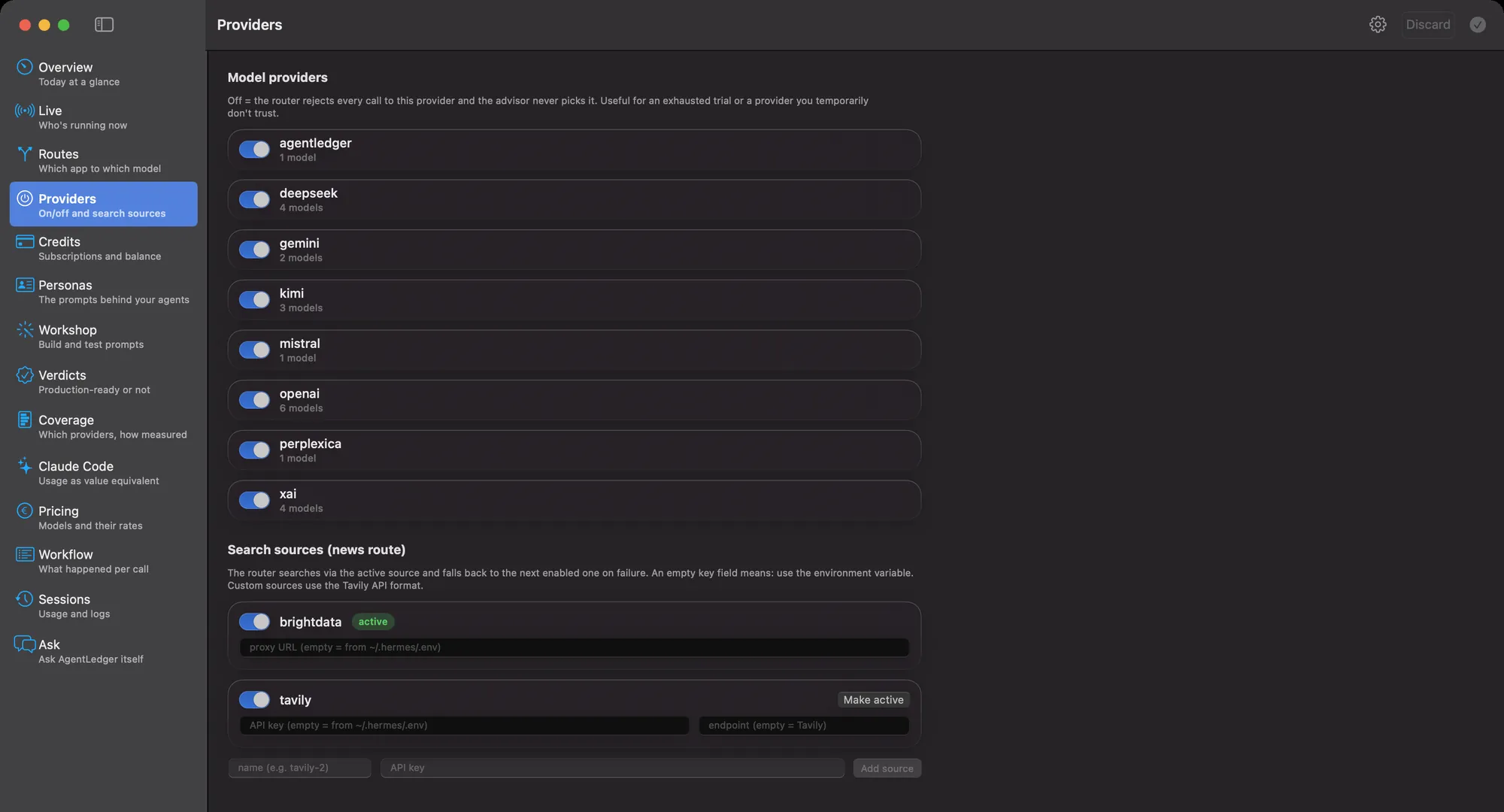Open Personas in the sidebar
Image resolution: width=1504 pixels, height=812 pixels.
104,292
